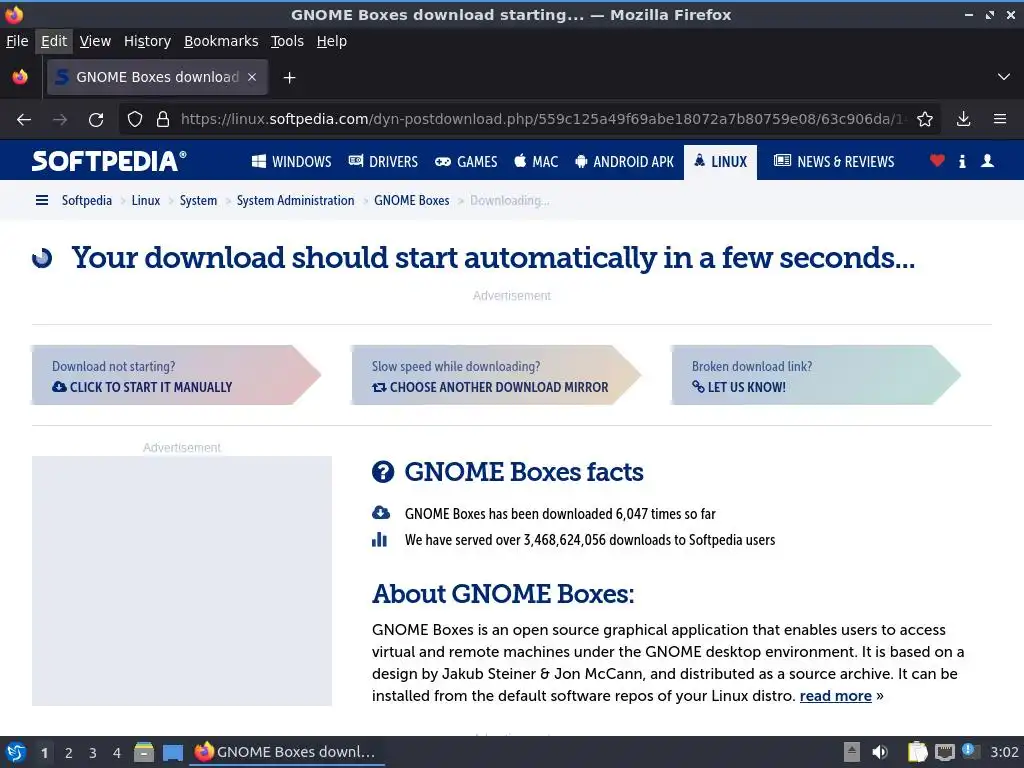
Task: Follow the read more link
Action: 835,696
